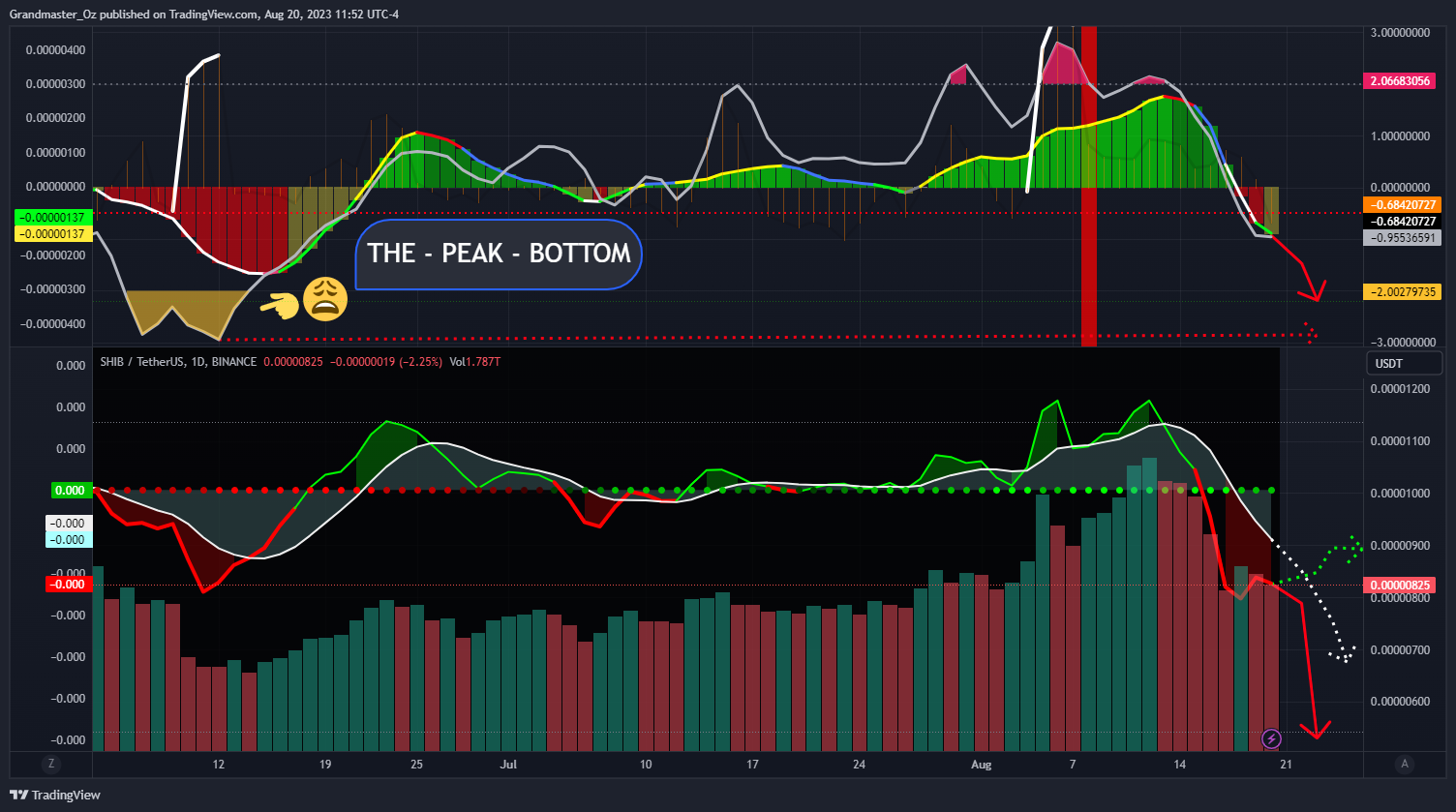This screenshot has height=812, width=1456.
Task: Click the Jul date label
Action: click(509, 764)
